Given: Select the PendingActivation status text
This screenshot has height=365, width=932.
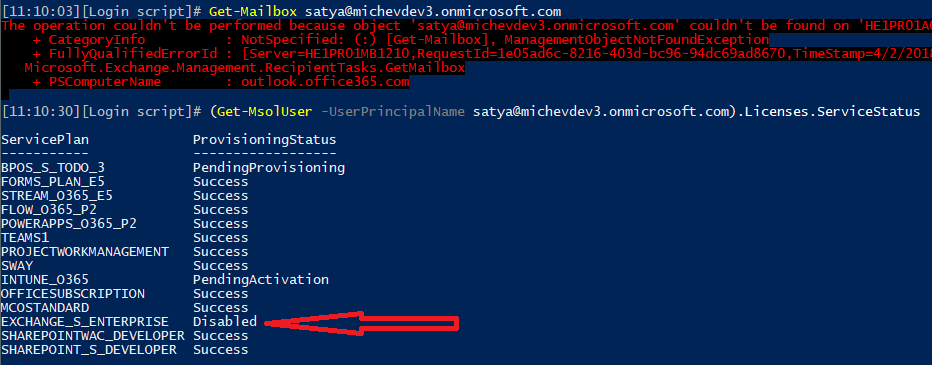Looking at the screenshot, I should pos(261,279).
